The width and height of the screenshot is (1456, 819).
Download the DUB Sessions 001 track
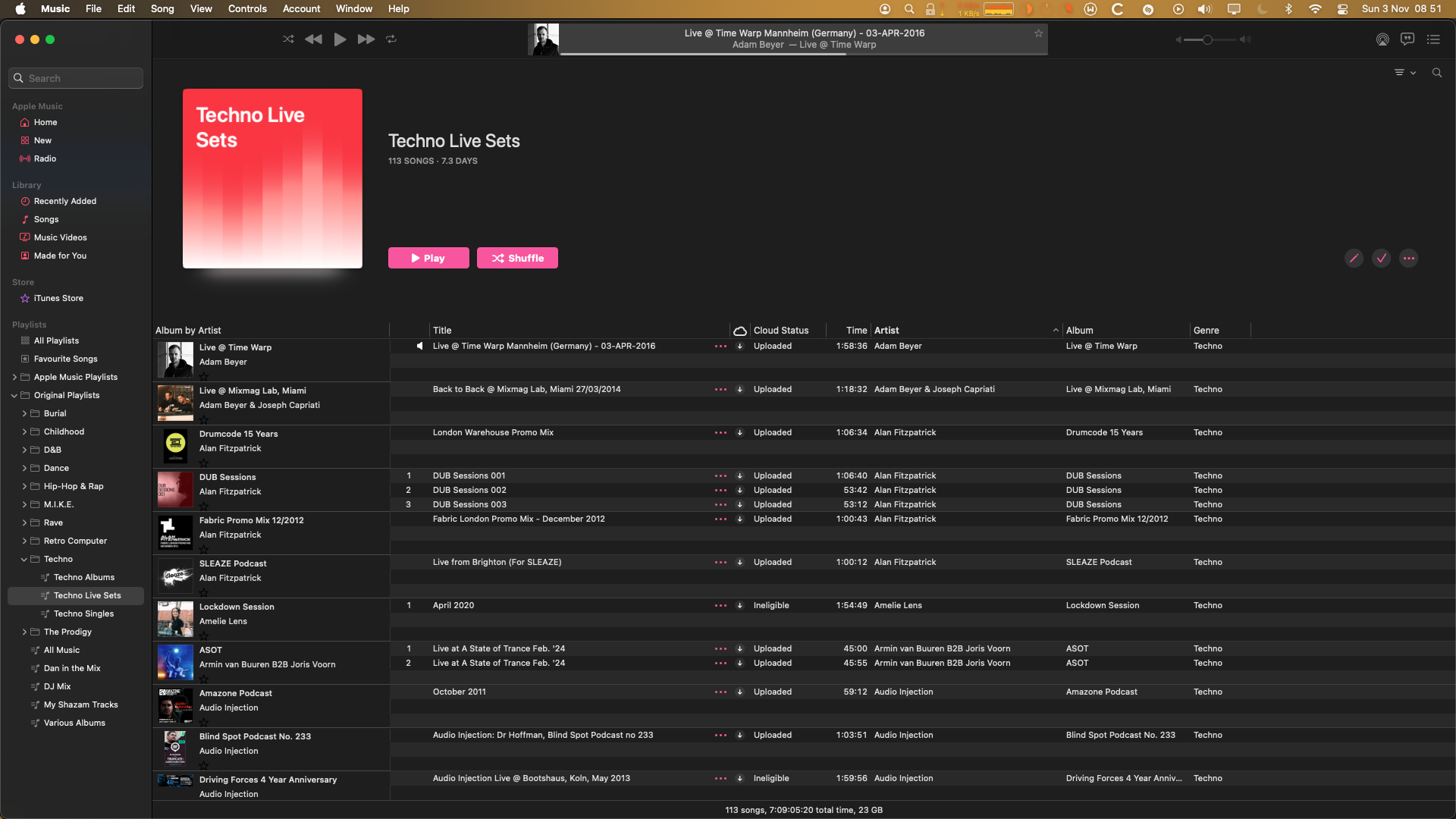point(739,476)
